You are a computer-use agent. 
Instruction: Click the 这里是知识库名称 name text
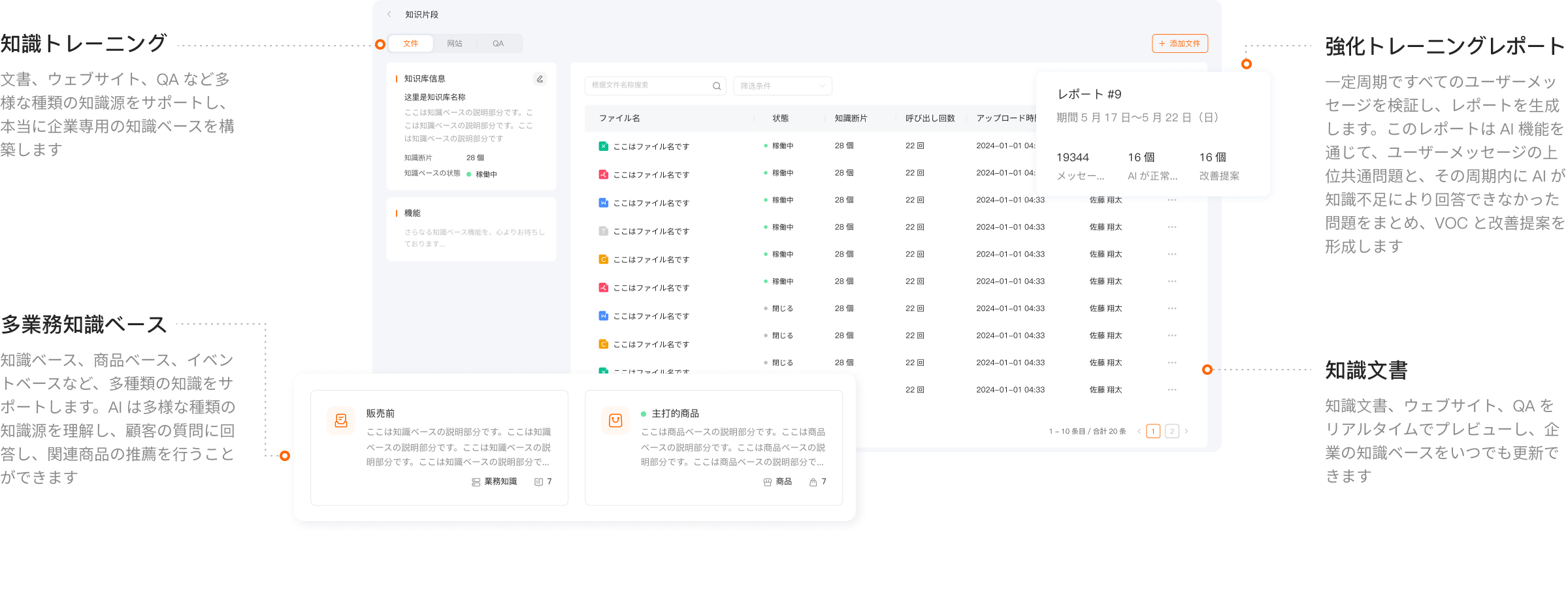point(434,97)
